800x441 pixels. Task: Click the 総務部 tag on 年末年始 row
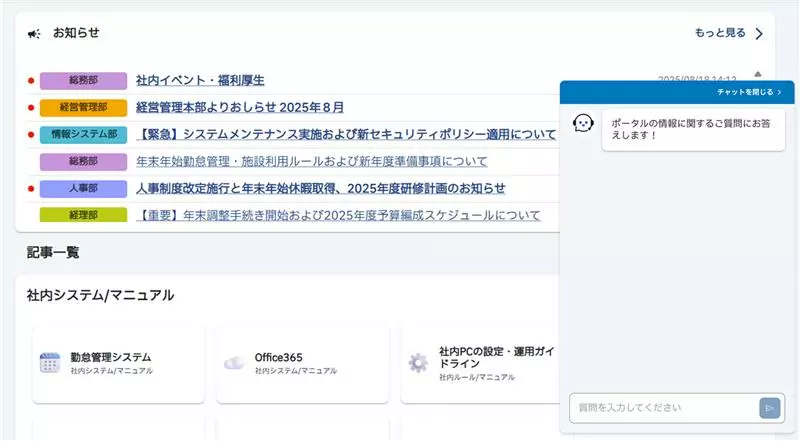click(84, 162)
